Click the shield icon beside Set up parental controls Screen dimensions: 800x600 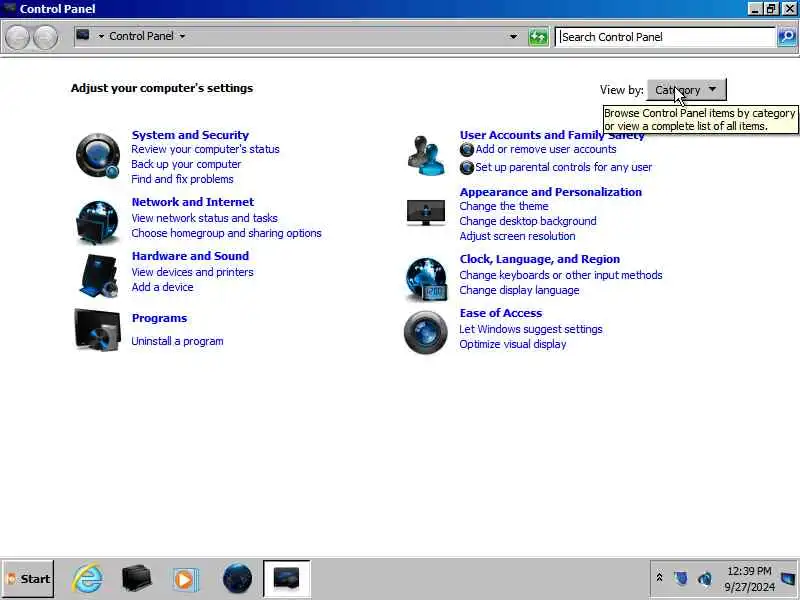466,167
